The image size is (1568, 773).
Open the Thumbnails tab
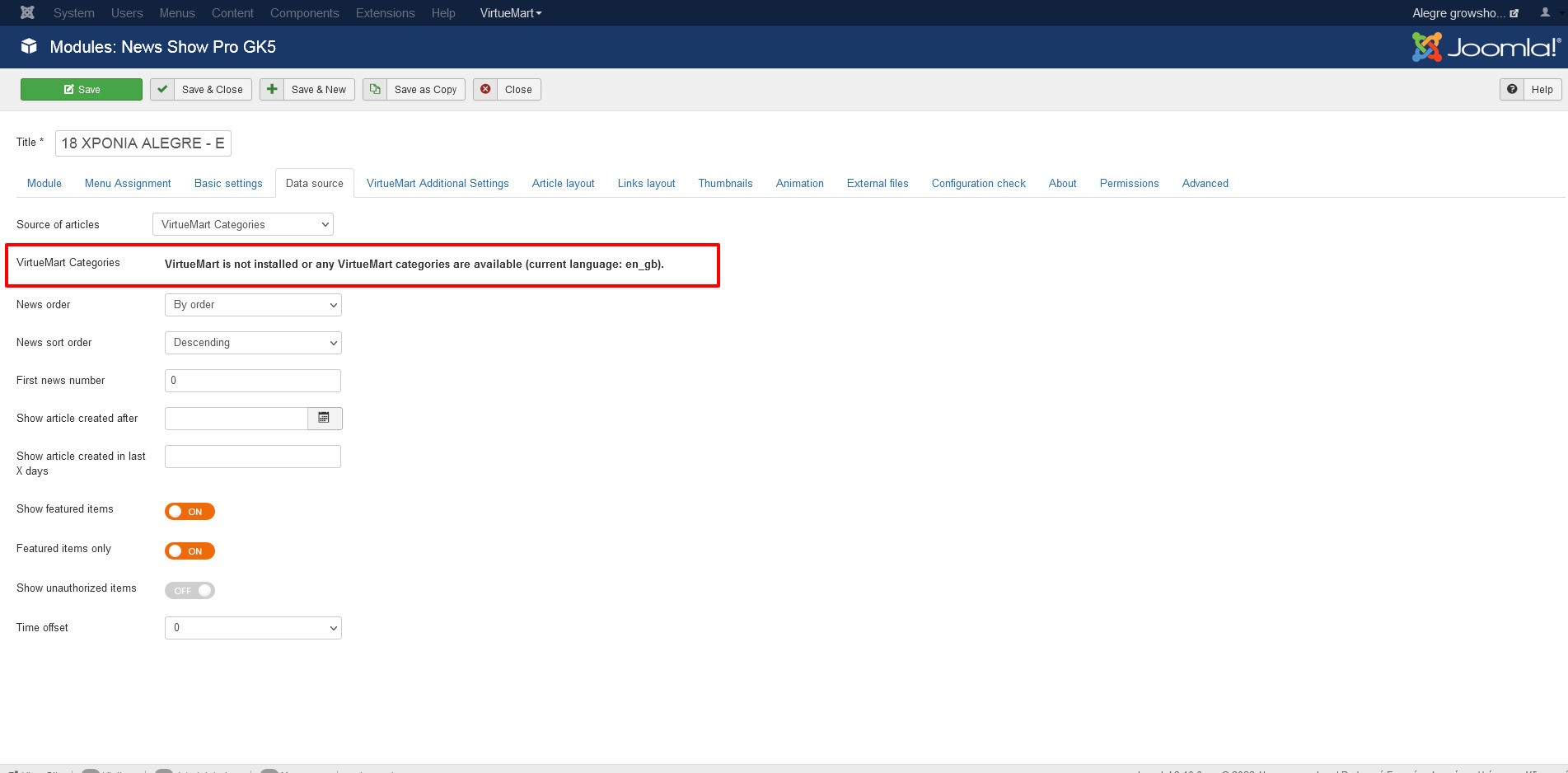click(x=726, y=184)
